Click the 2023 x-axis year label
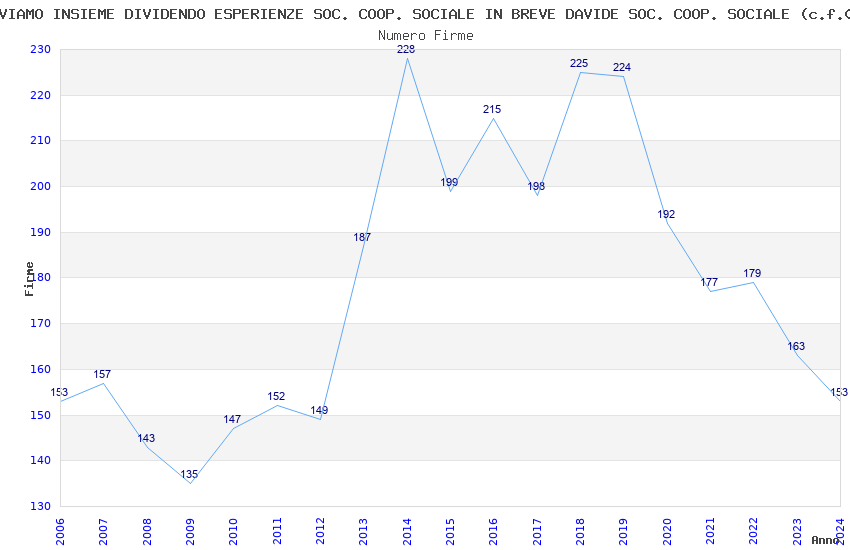Screen dimensions: 850x550 [x=797, y=531]
